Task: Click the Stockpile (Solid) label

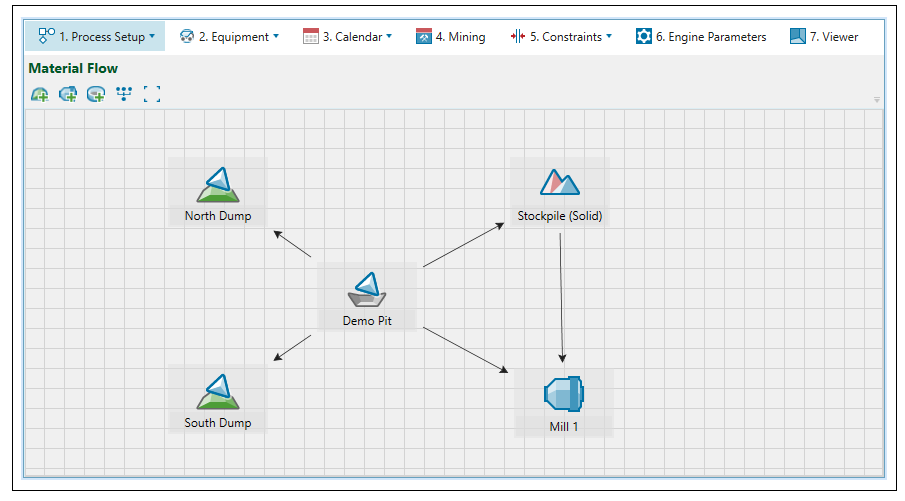Action: 560,216
